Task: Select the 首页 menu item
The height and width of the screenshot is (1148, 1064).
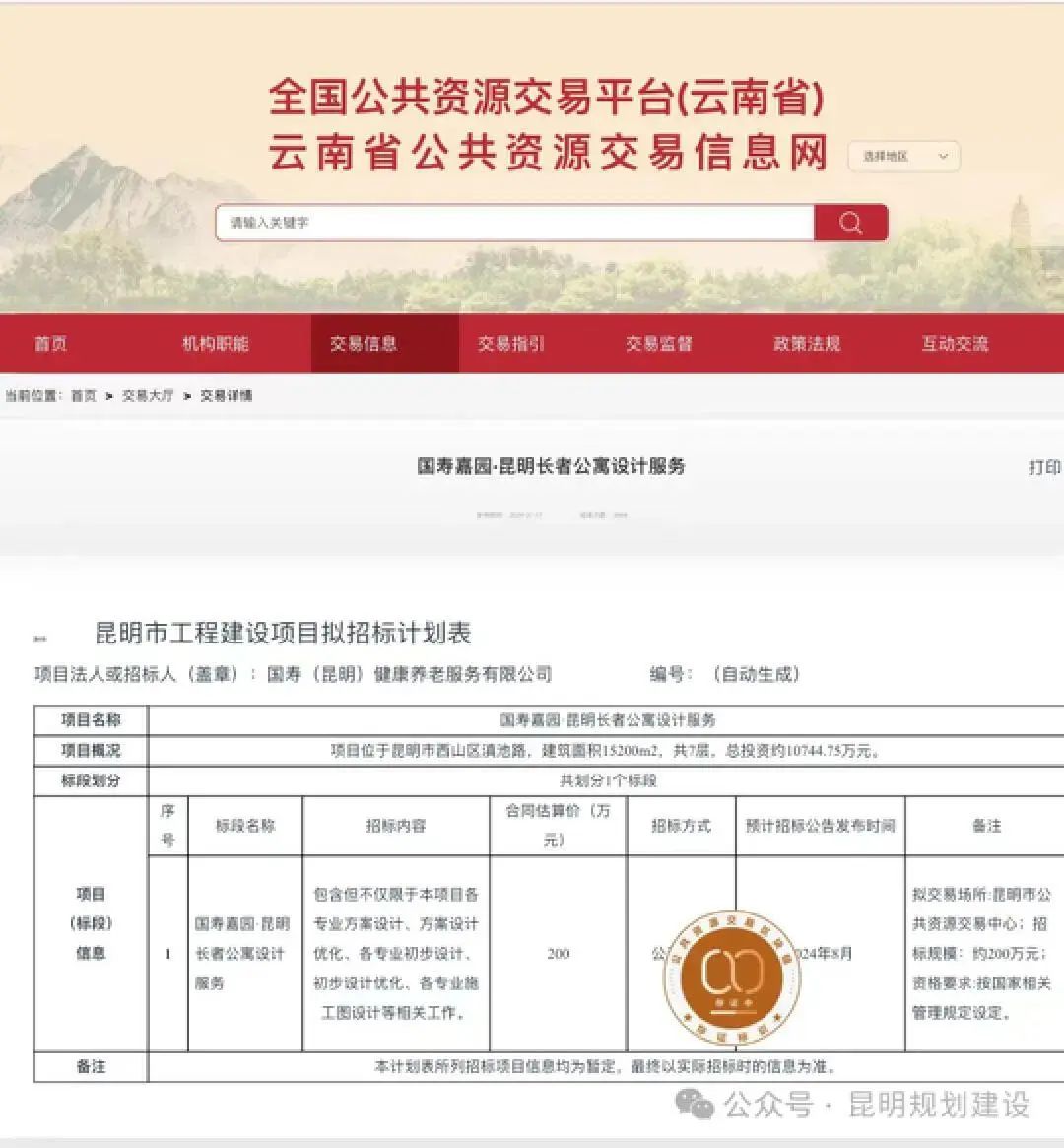Action: 49,344
